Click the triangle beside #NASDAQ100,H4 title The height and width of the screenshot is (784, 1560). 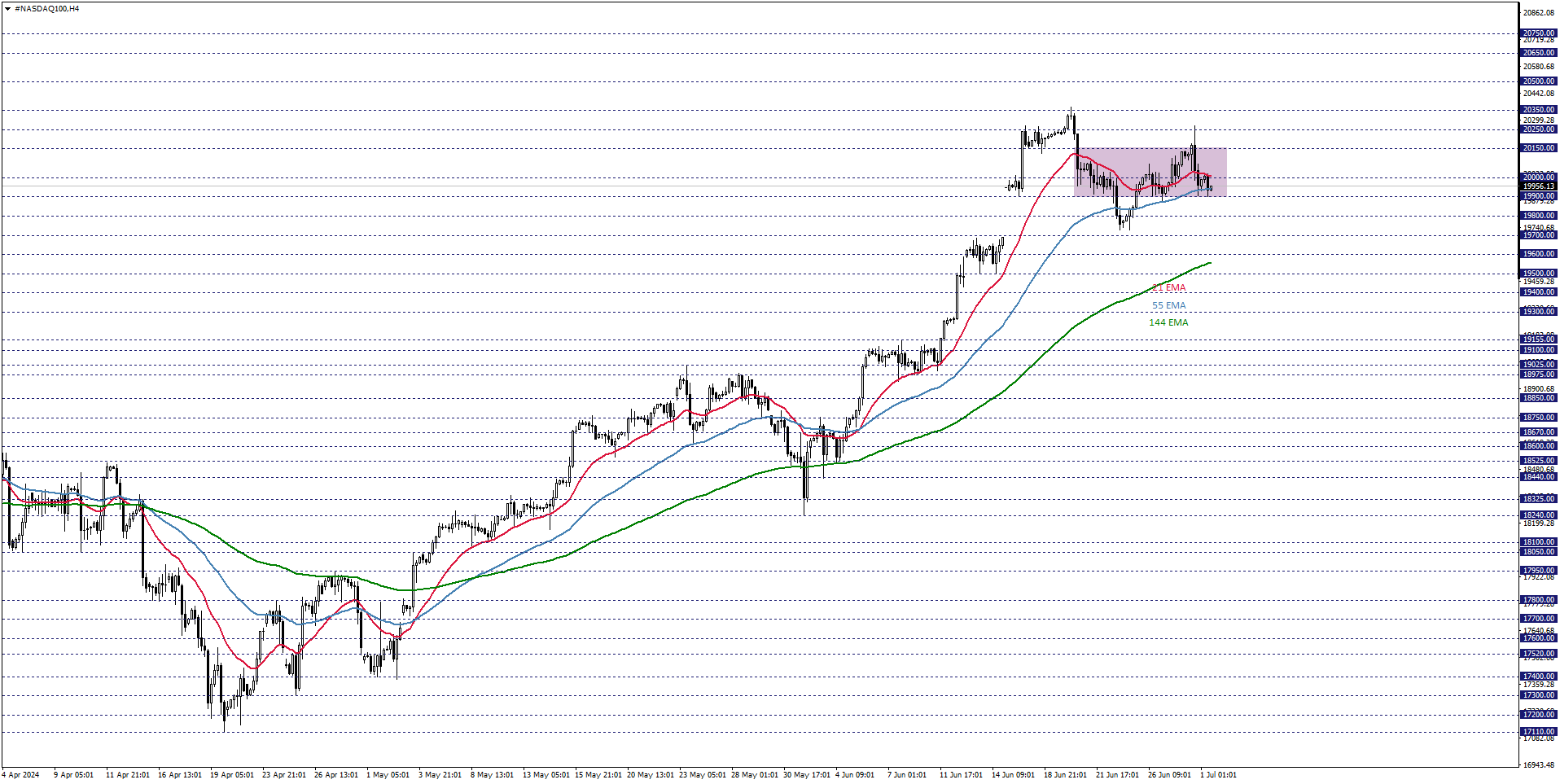click(7, 9)
